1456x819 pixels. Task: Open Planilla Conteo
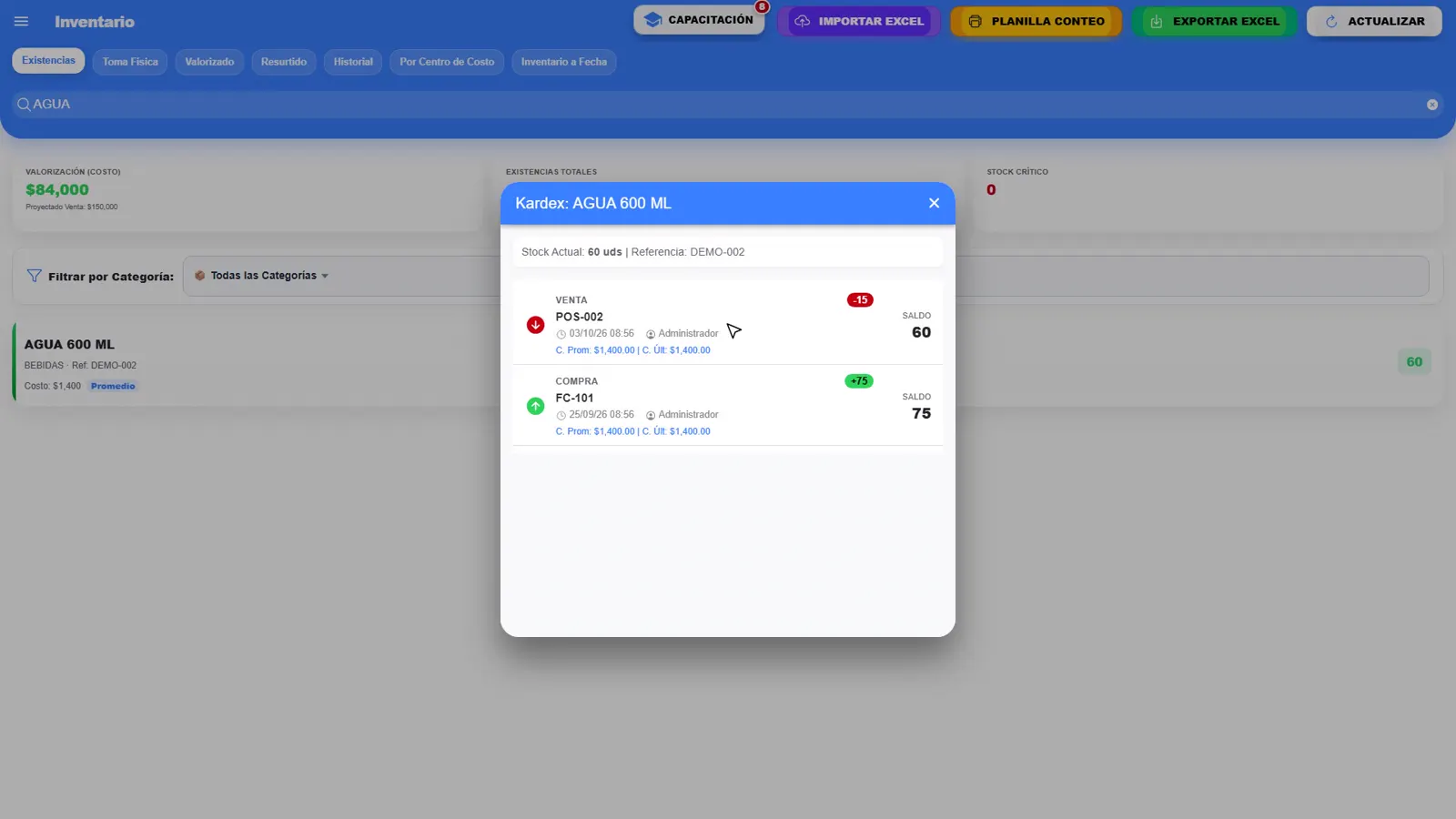[1036, 21]
